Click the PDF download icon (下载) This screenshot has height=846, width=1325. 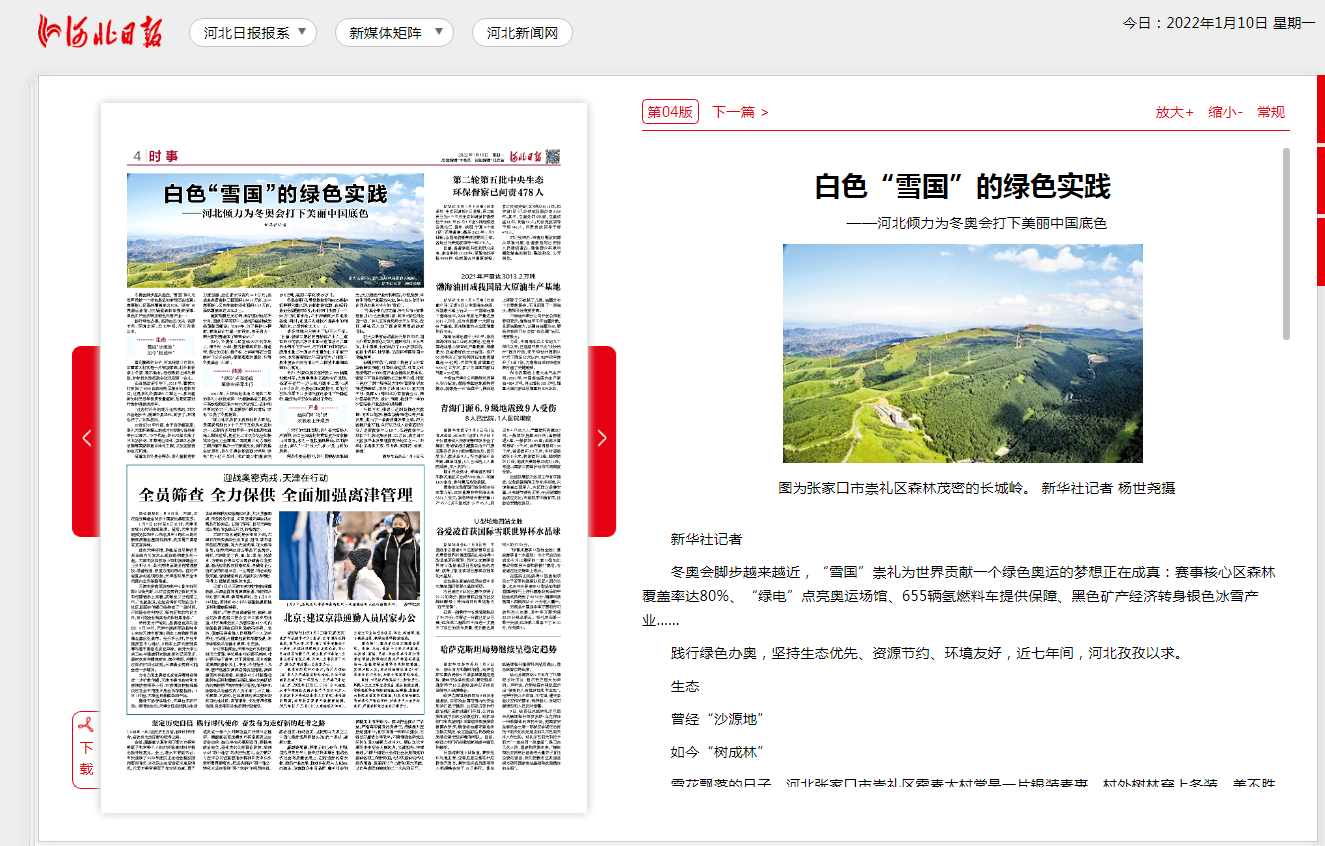[86, 750]
